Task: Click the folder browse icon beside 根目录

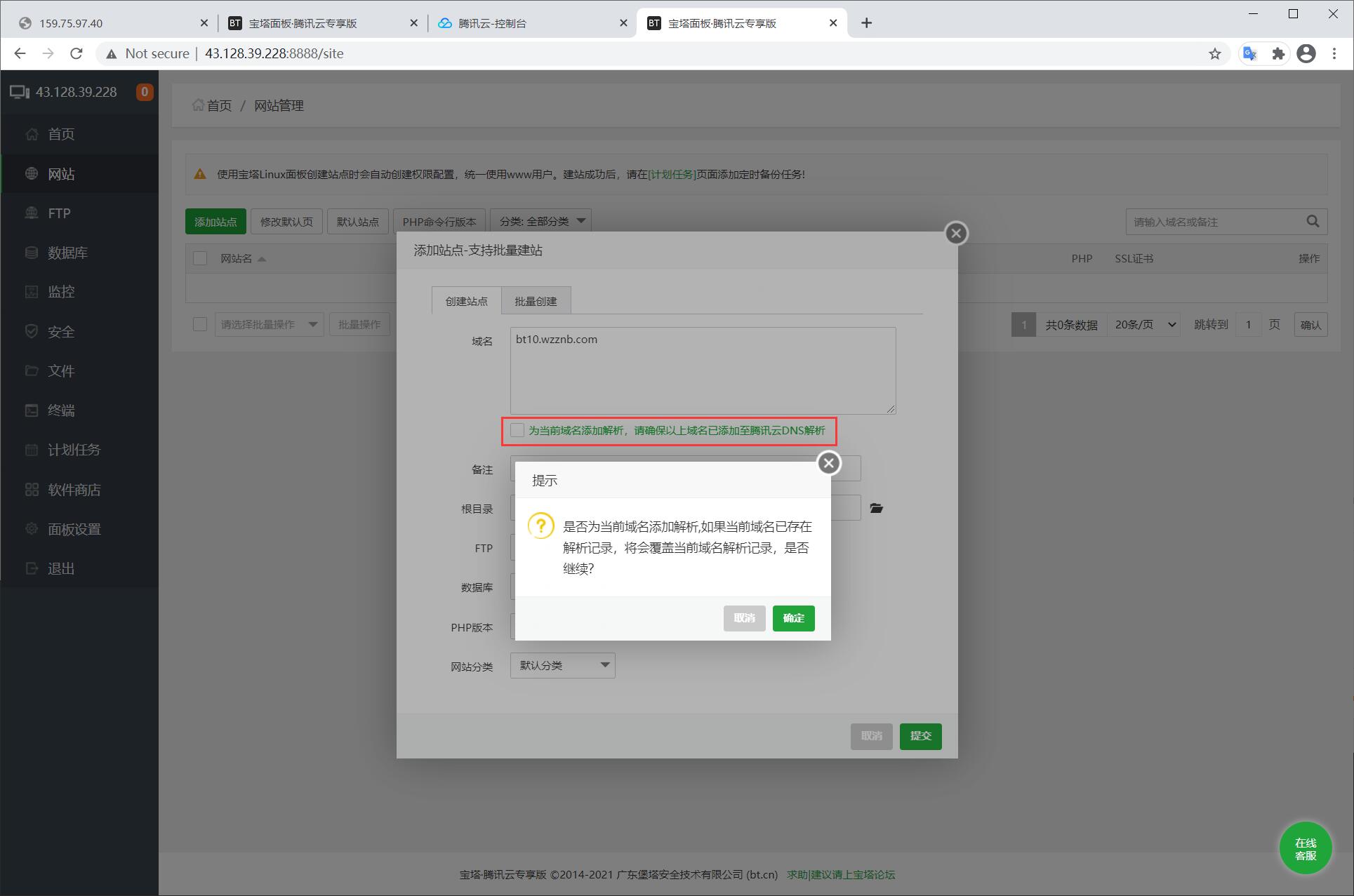Action: click(876, 508)
